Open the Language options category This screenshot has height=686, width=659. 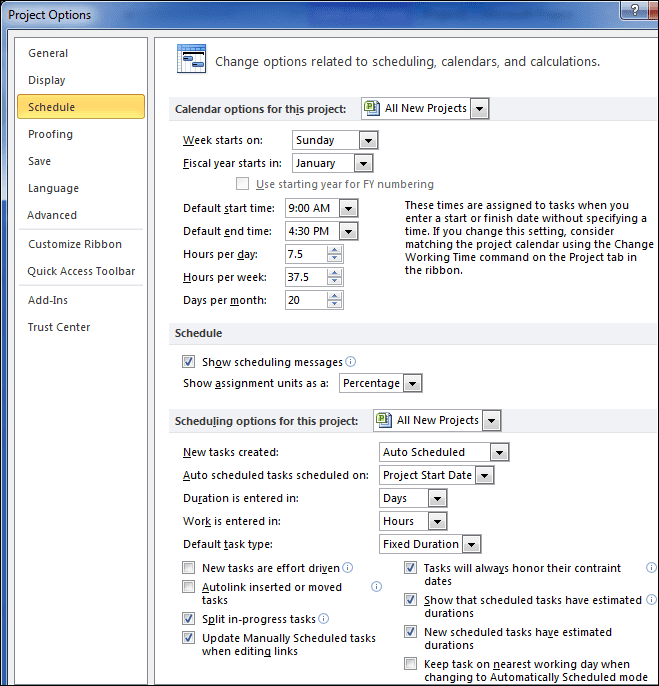pos(81,188)
